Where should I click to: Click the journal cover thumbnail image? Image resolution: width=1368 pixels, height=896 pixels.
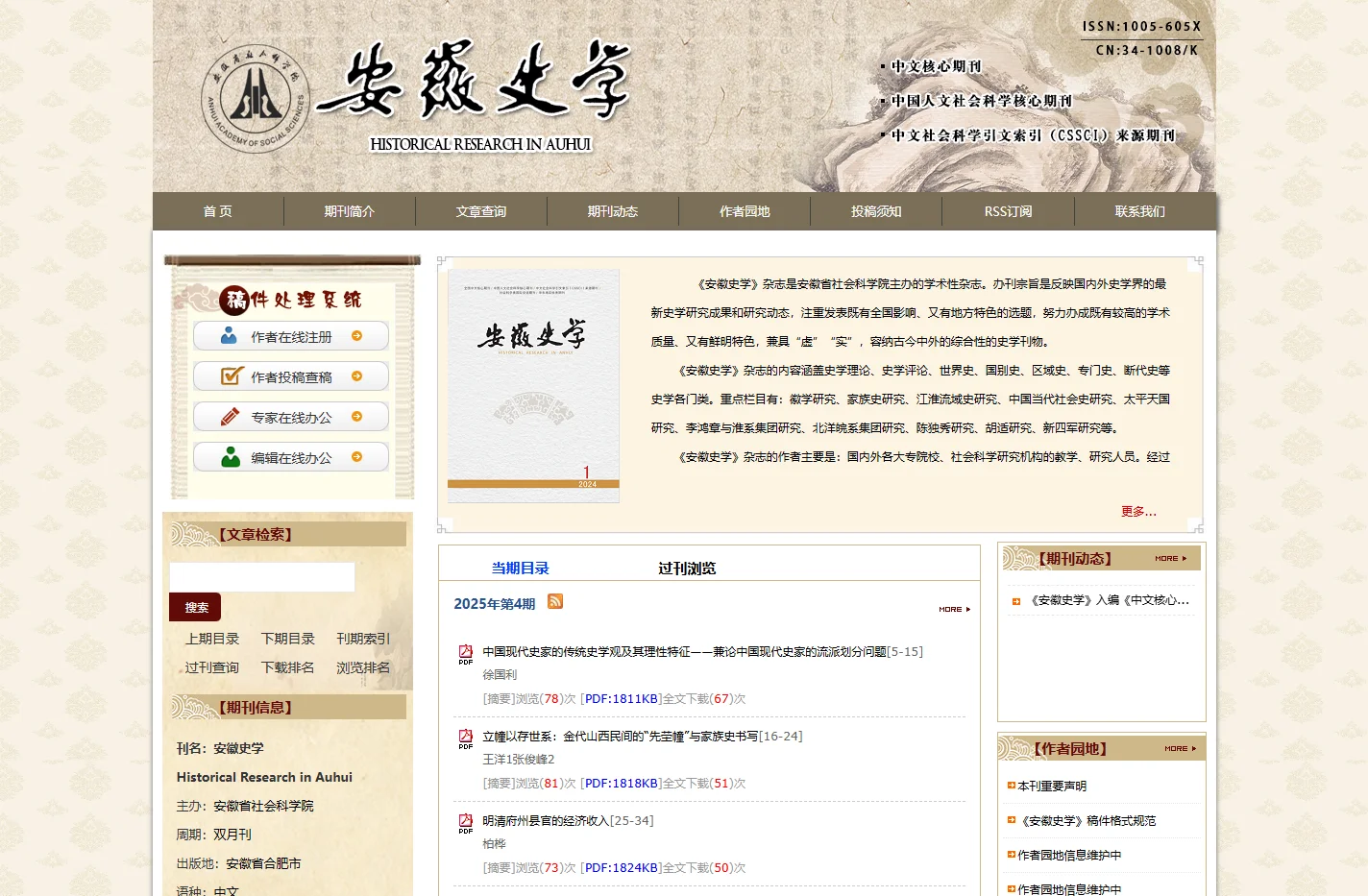click(533, 386)
